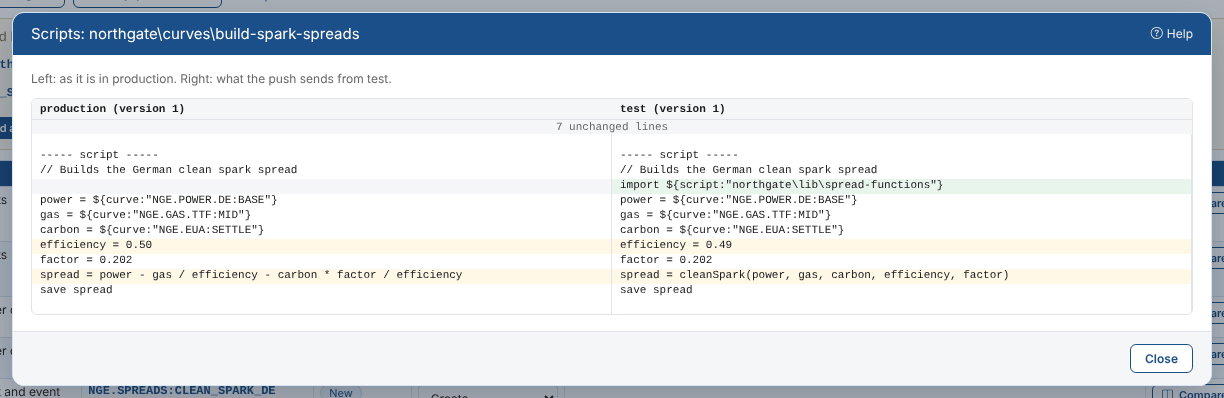The image size is (1224, 398).
Task: Click "factor = 0.202" on the test side
Action: coord(666,260)
